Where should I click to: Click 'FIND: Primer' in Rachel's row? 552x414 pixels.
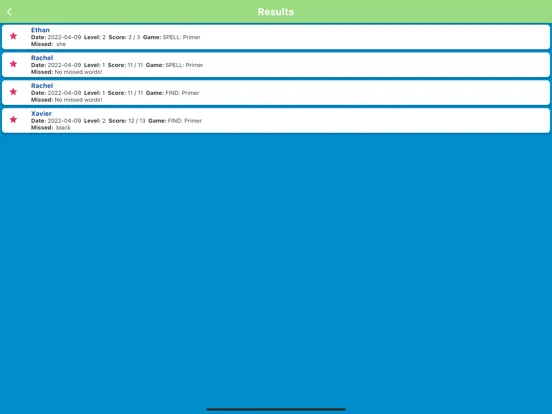coord(182,93)
